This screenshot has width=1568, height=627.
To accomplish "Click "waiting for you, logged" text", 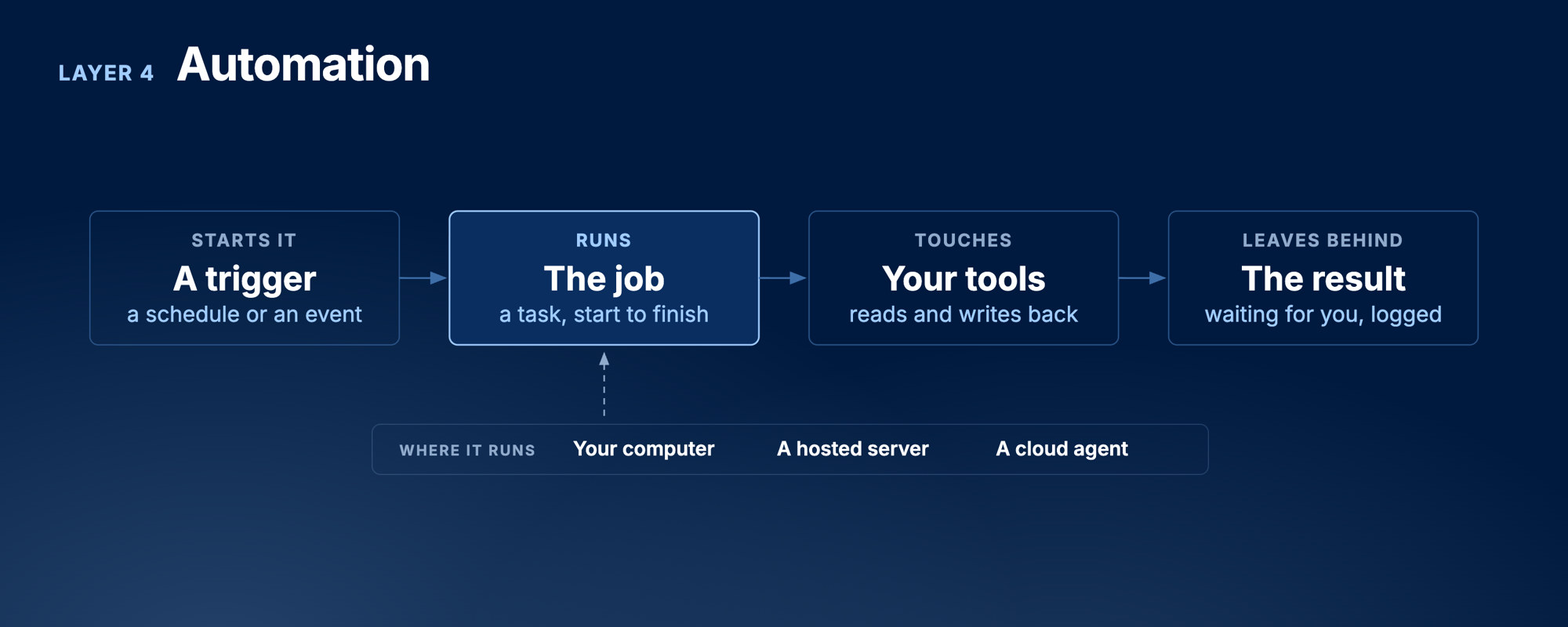I will pyautogui.click(x=1323, y=314).
